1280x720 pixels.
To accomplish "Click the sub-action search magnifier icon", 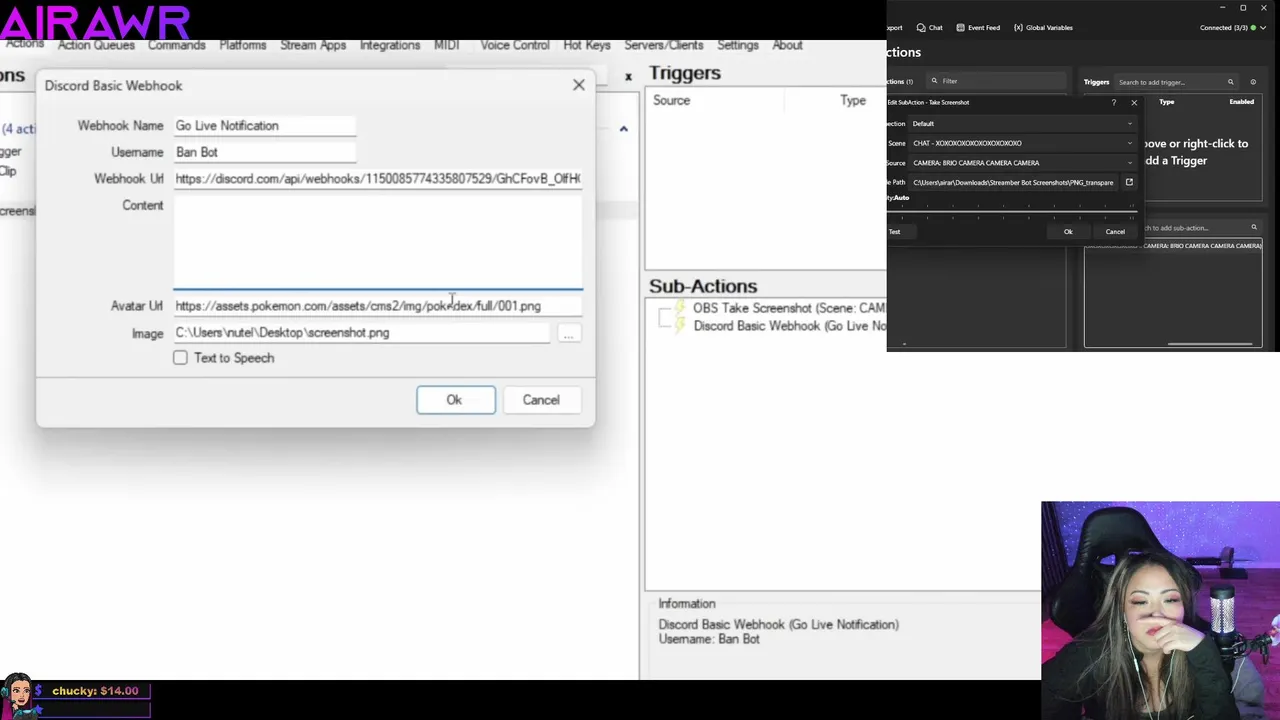I will pyautogui.click(x=1254, y=228).
